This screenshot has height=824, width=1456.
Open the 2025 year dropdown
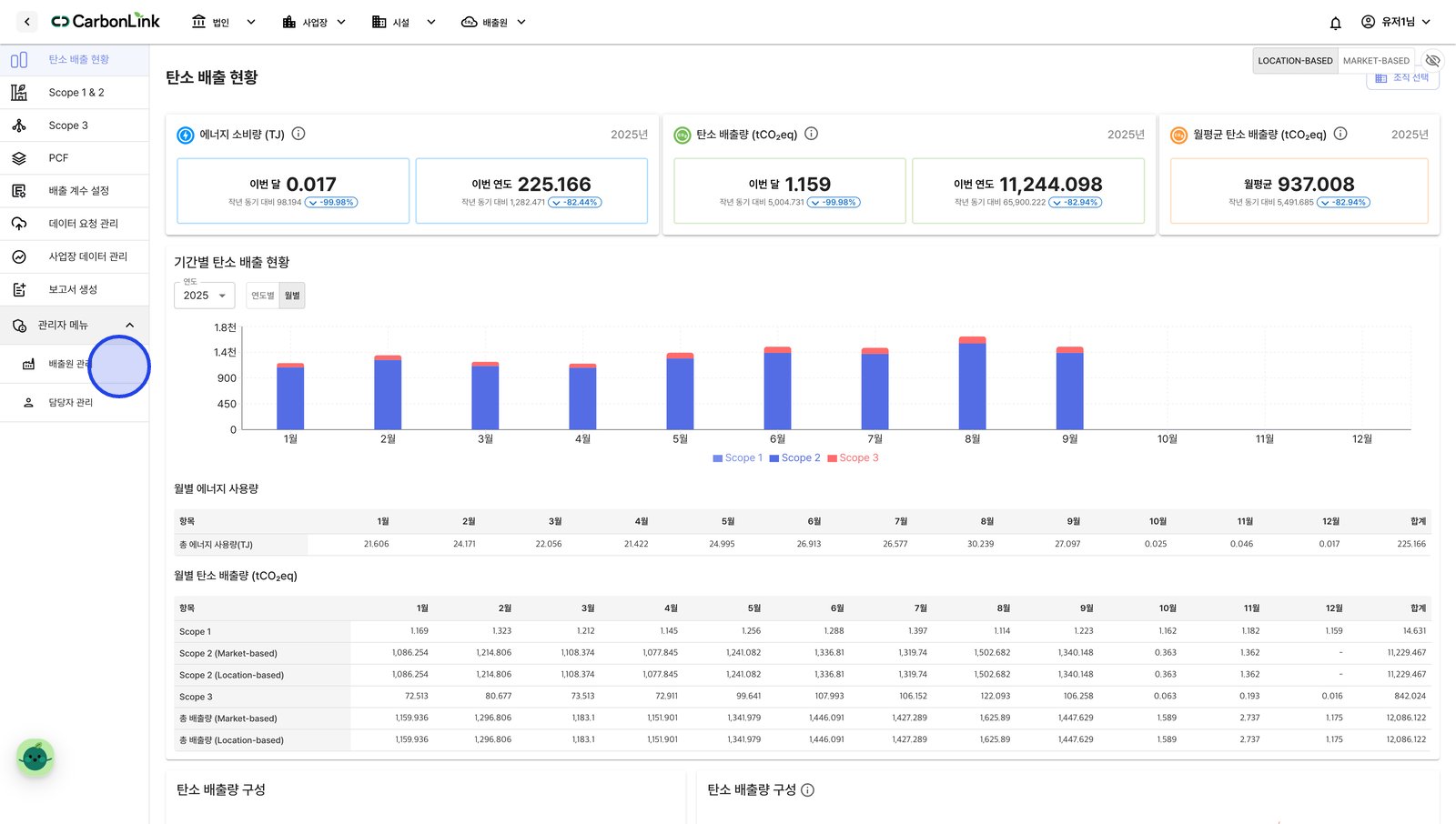tap(205, 296)
